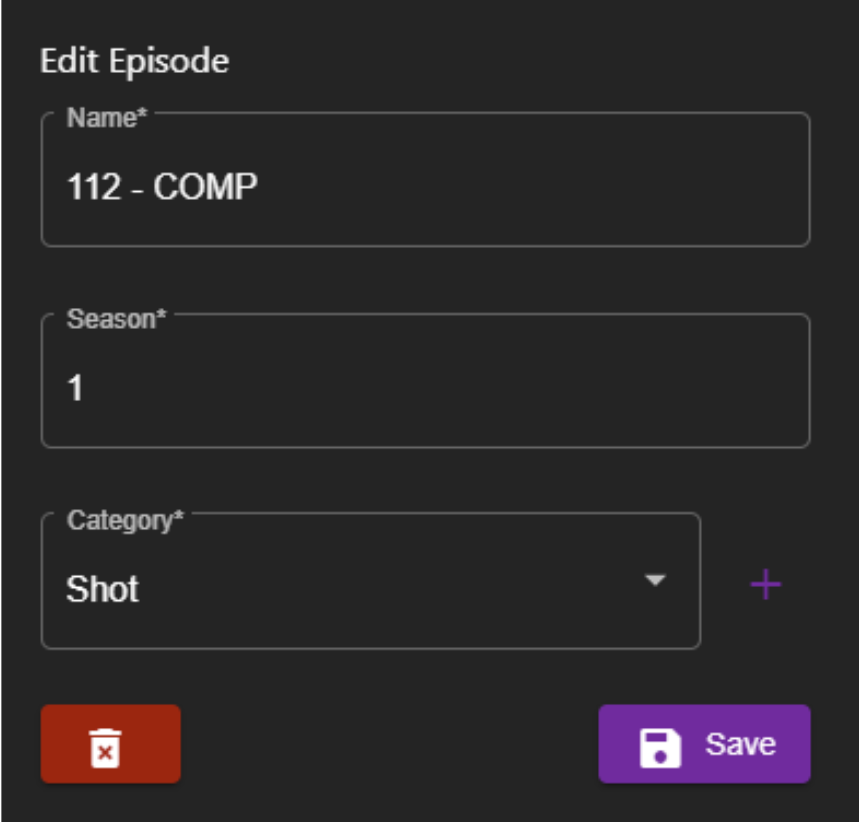Click blank area inside the Season box
This screenshot has width=859, height=822.
click(x=450, y=388)
